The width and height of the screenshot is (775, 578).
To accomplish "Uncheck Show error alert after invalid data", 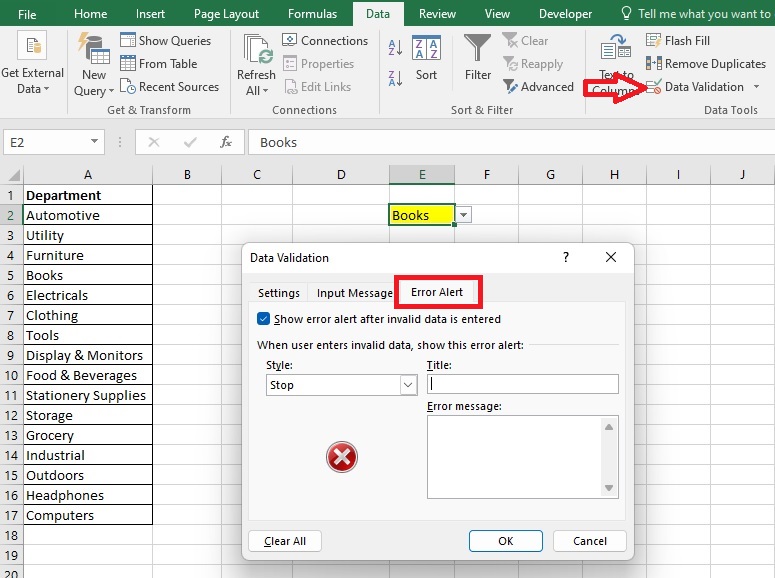I will 263,318.
